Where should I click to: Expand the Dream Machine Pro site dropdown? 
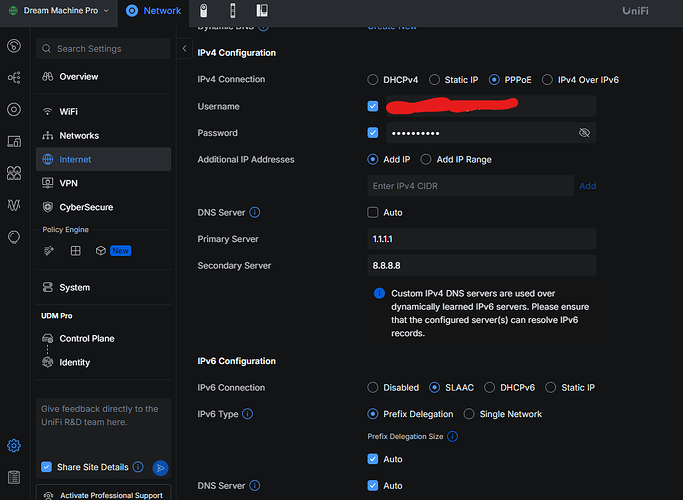tap(59, 10)
